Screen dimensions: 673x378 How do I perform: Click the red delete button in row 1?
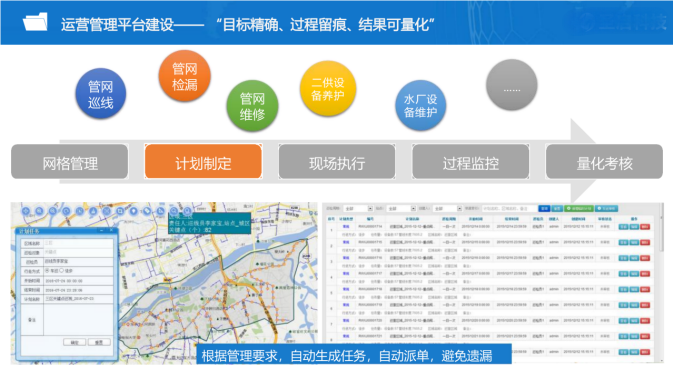pyautogui.click(x=645, y=227)
